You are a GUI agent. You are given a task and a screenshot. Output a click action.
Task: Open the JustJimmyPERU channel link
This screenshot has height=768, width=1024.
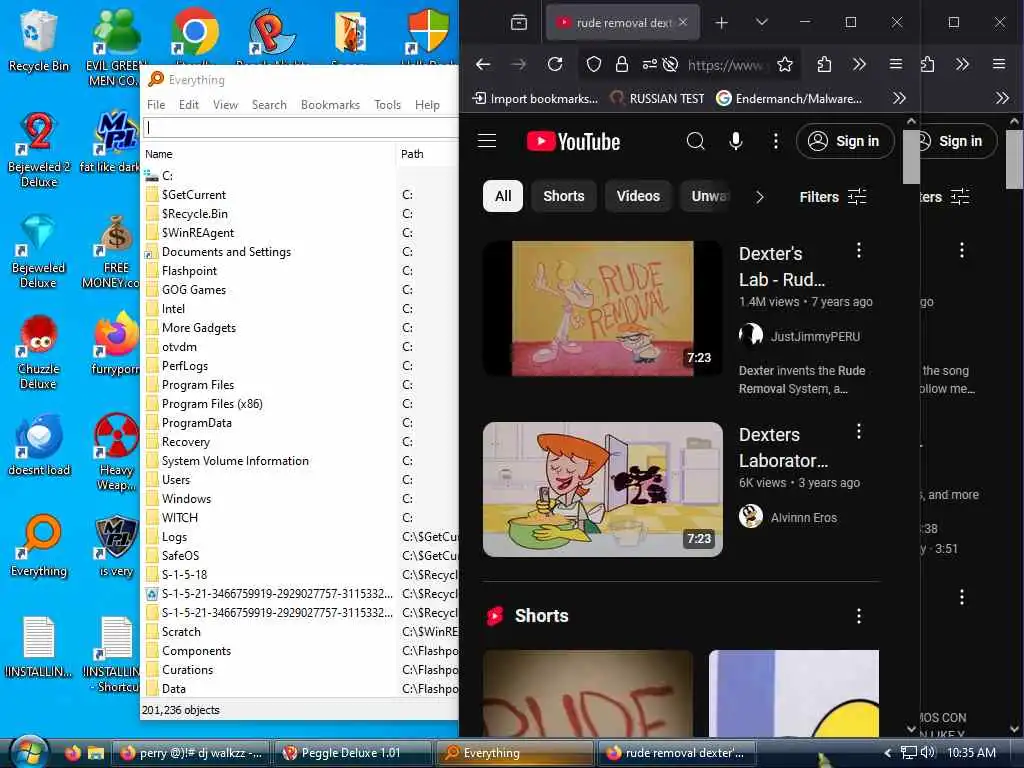click(815, 336)
